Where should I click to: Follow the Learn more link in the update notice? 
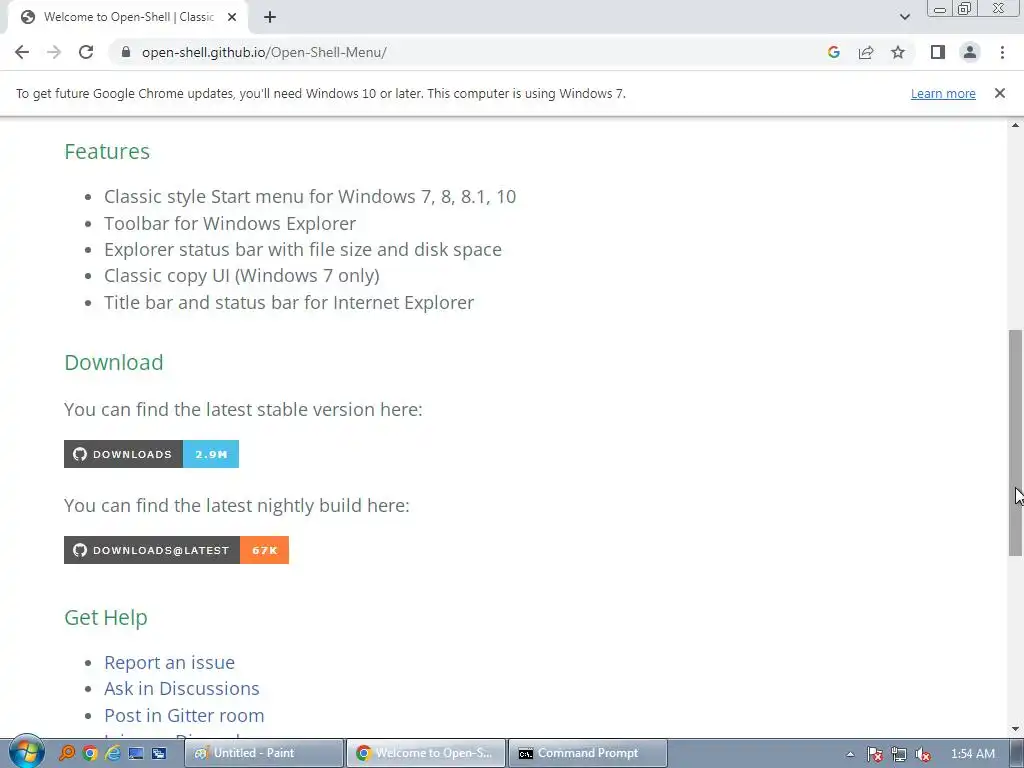click(x=943, y=93)
